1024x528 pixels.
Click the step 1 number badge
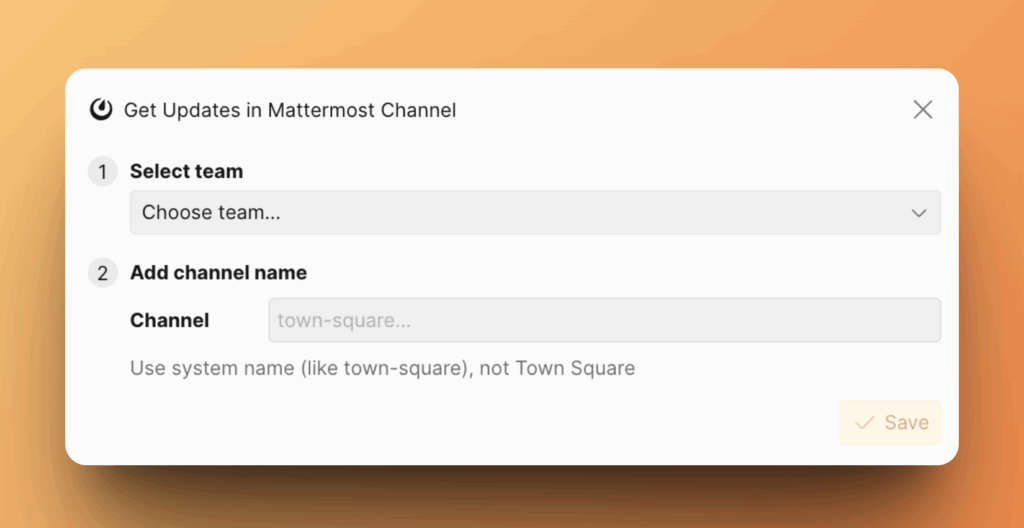click(102, 172)
